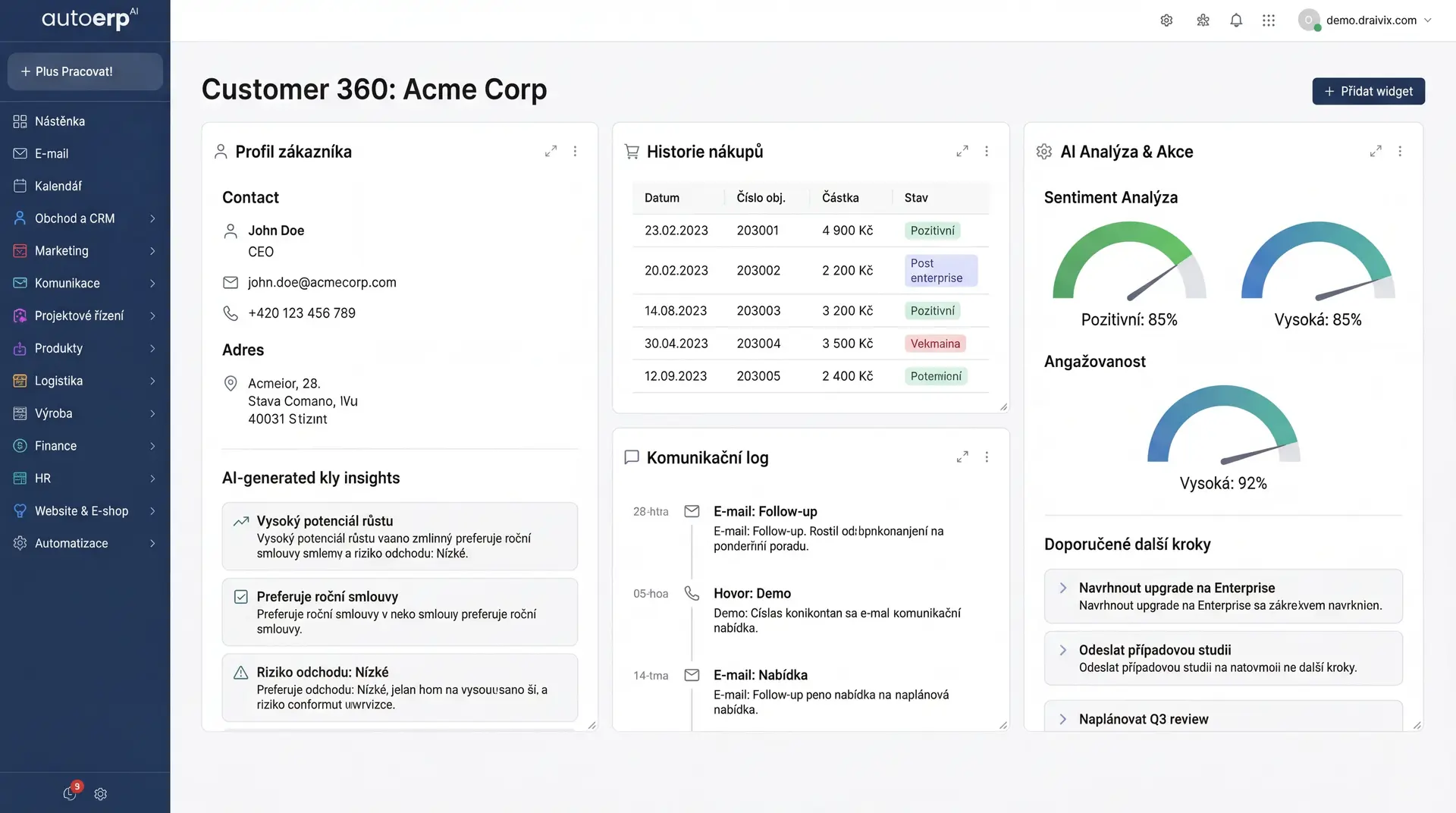This screenshot has width=1456, height=813.
Task: Click the Částka column header
Action: coord(840,198)
